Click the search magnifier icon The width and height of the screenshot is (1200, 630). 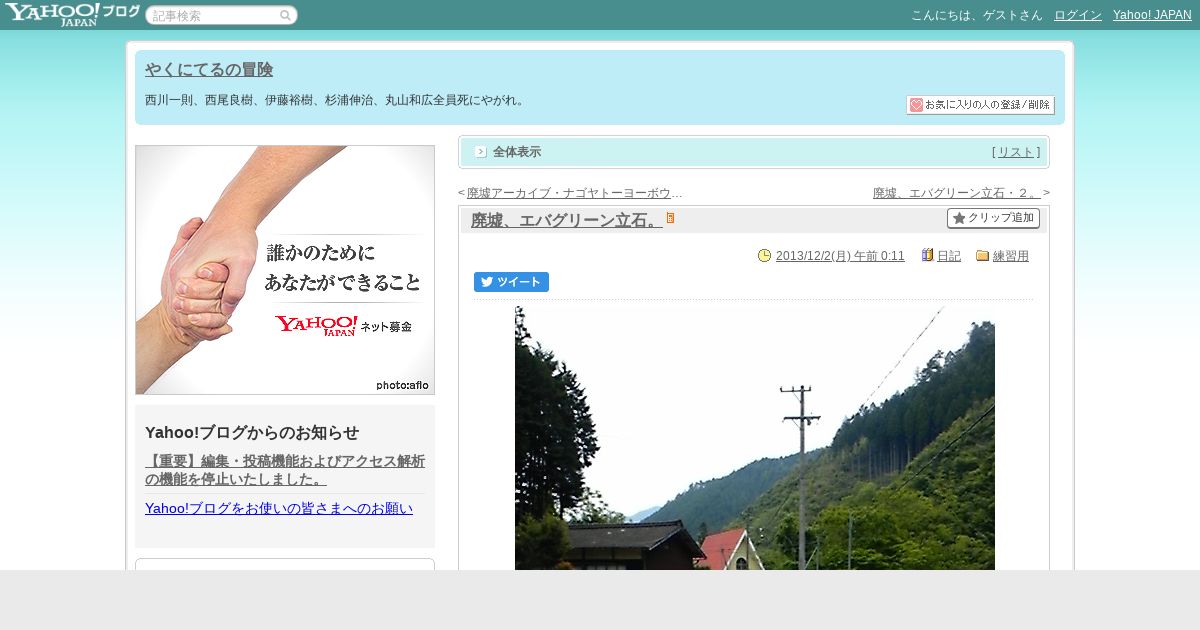[x=285, y=15]
